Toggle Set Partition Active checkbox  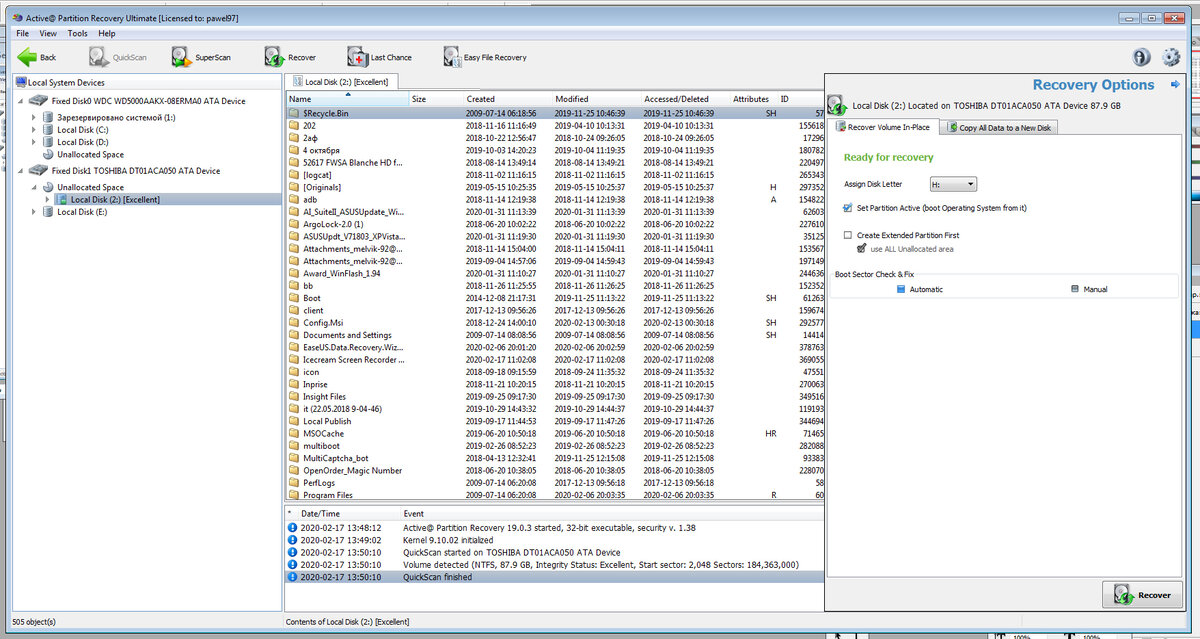pyautogui.click(x=848, y=208)
